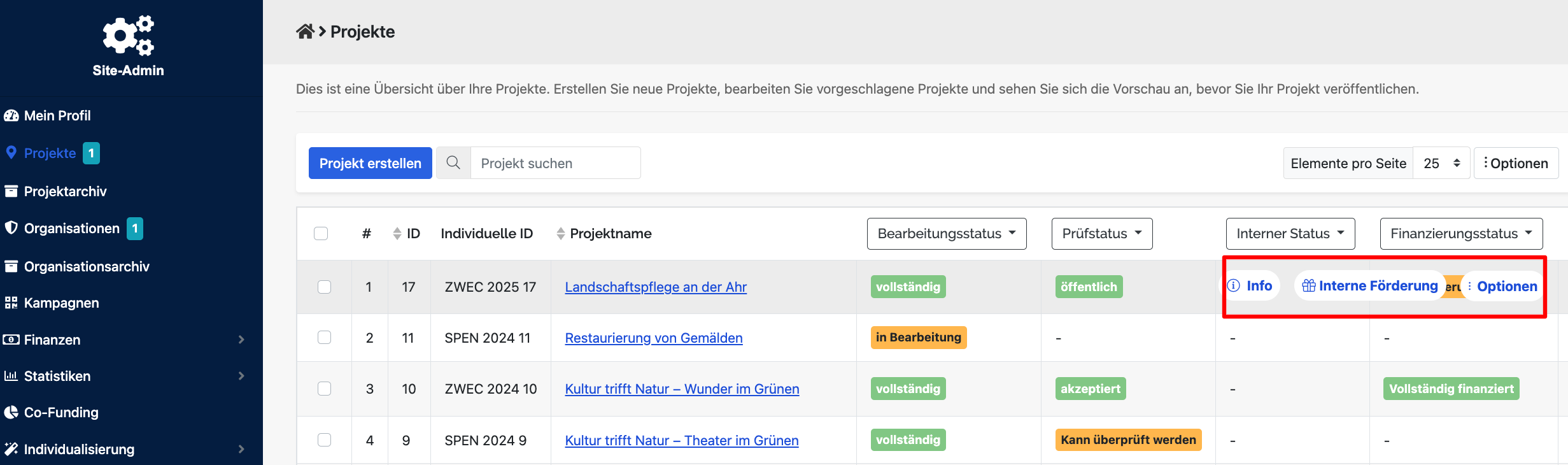The width and height of the screenshot is (1568, 465).
Task: Toggle the select-all checkbox in table header
Action: click(321, 234)
